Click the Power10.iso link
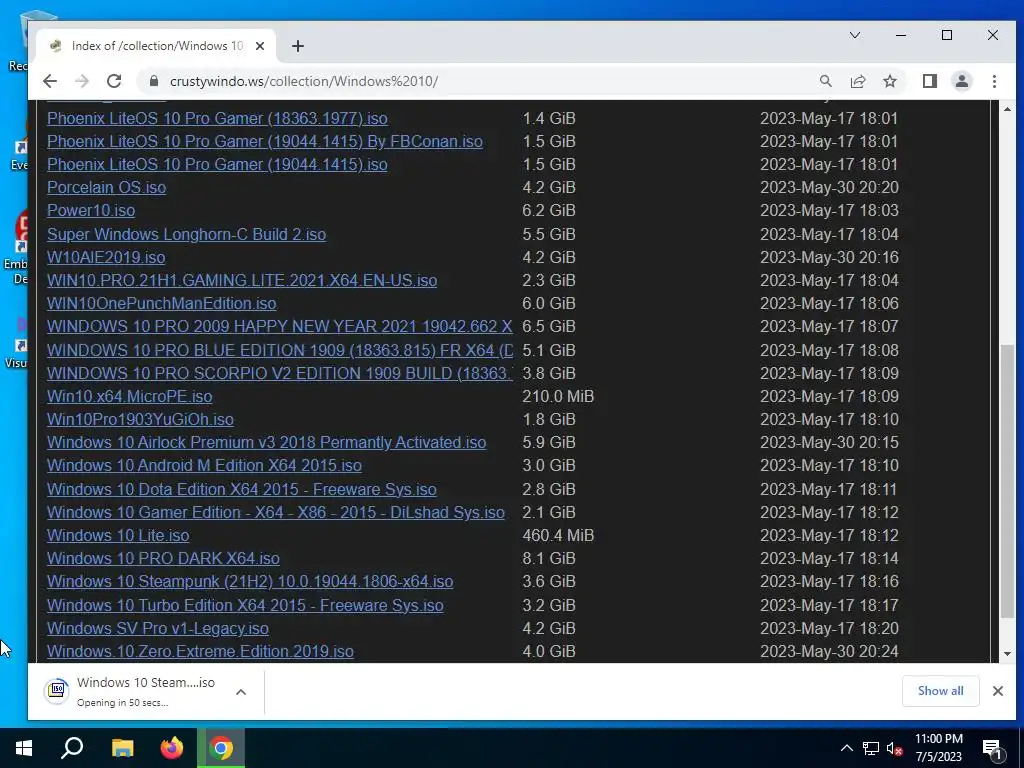1024x768 pixels. [x=91, y=210]
